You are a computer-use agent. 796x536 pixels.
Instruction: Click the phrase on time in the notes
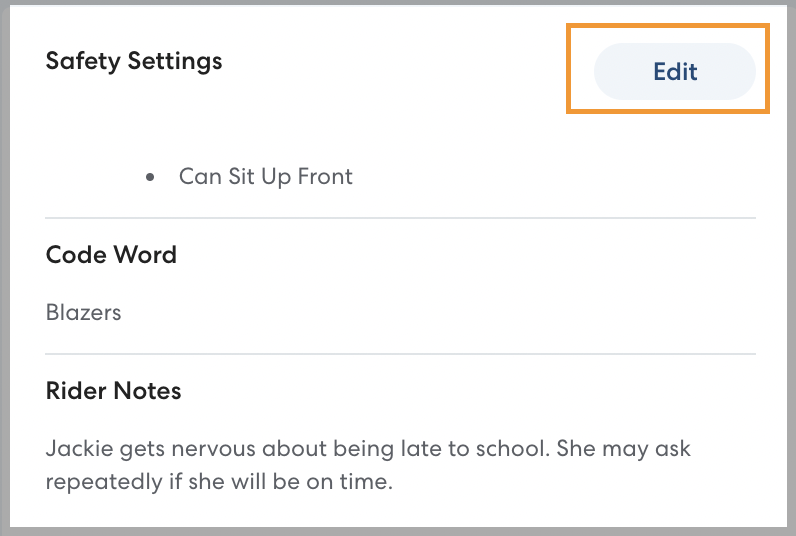coord(359,481)
